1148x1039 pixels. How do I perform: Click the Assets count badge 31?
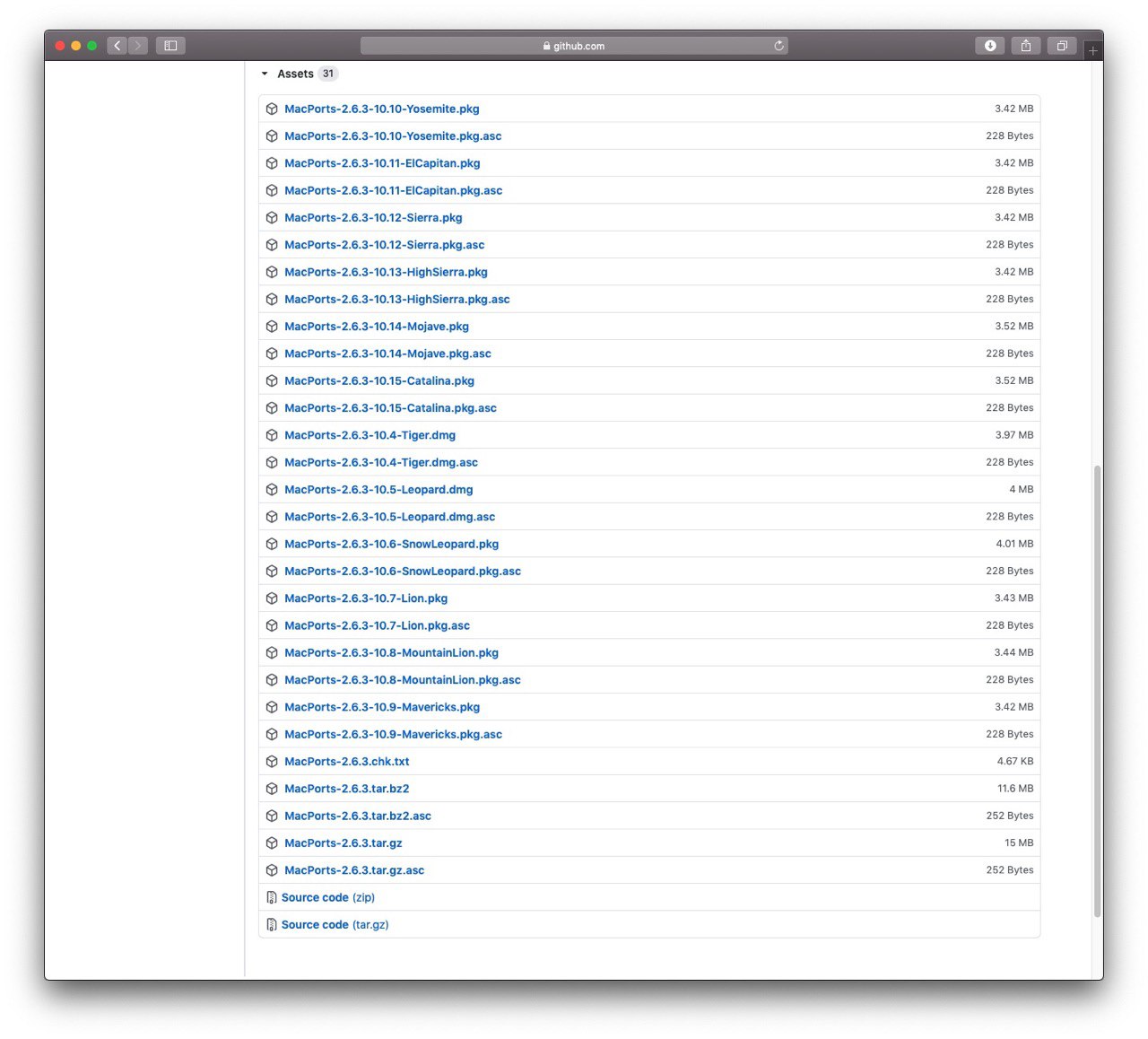[x=328, y=74]
